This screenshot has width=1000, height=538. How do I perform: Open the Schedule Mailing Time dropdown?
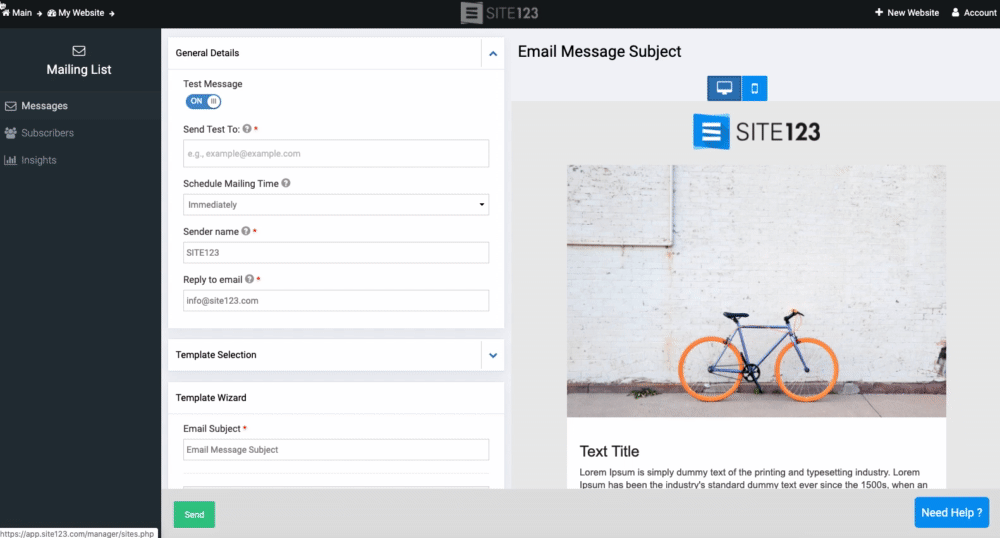coord(336,205)
